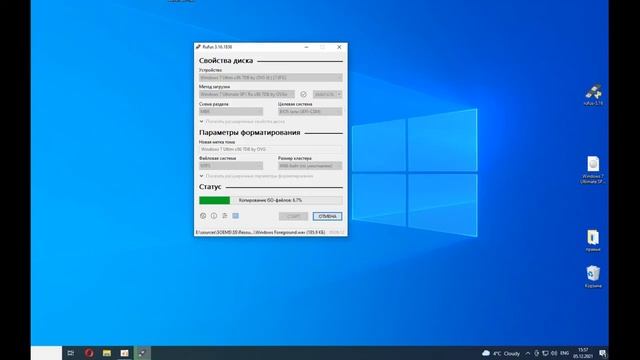Open Файловая система file system dropdown
The image size is (640, 360).
[231, 166]
